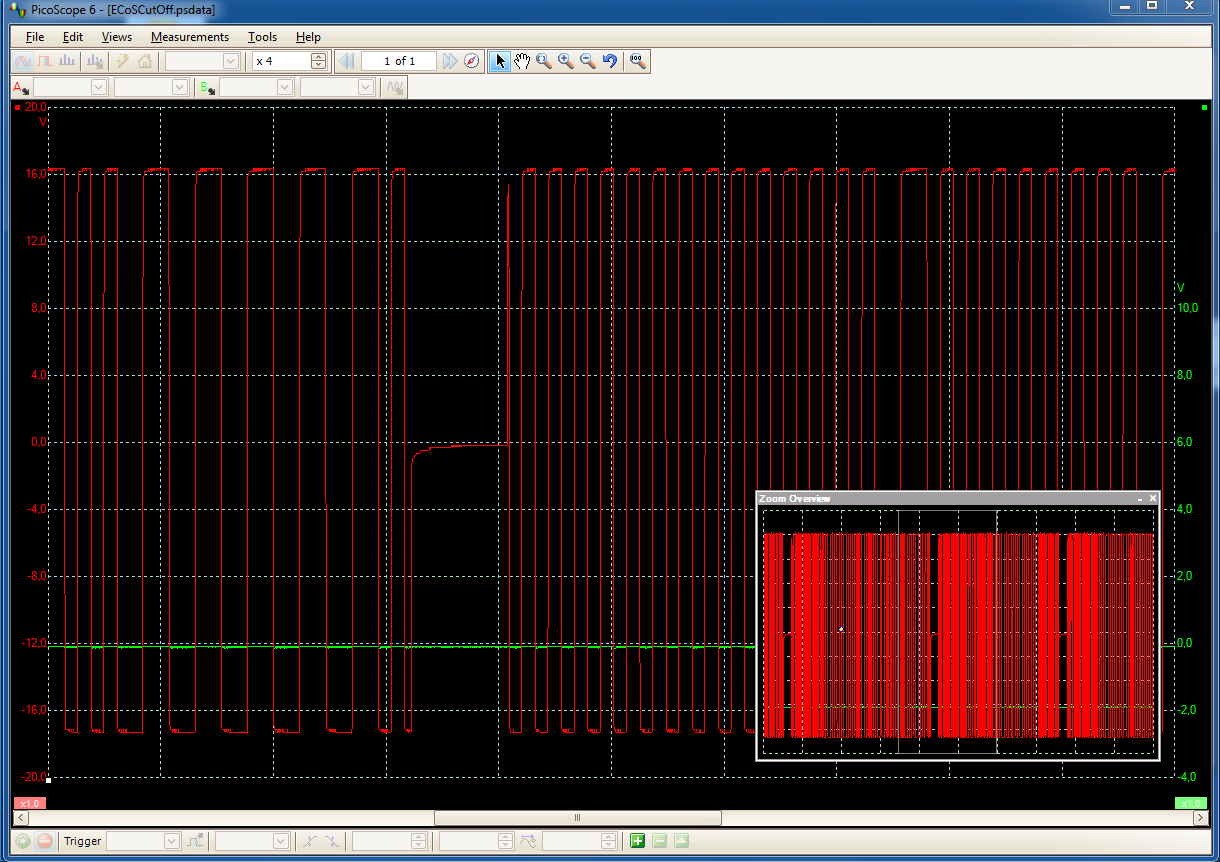This screenshot has height=862, width=1220.
Task: Click the green add measurement button
Action: tap(637, 841)
